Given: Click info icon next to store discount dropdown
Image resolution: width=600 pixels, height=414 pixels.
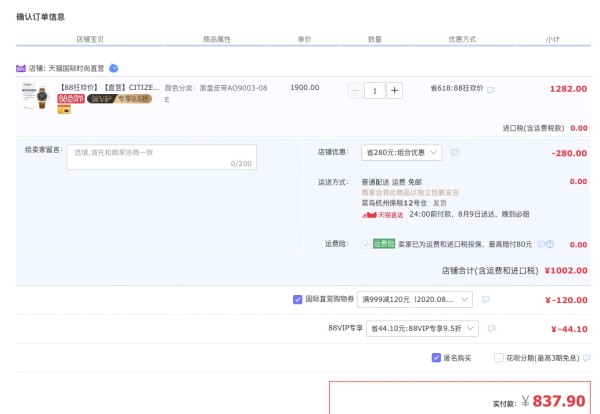Looking at the screenshot, I should tap(455, 152).
